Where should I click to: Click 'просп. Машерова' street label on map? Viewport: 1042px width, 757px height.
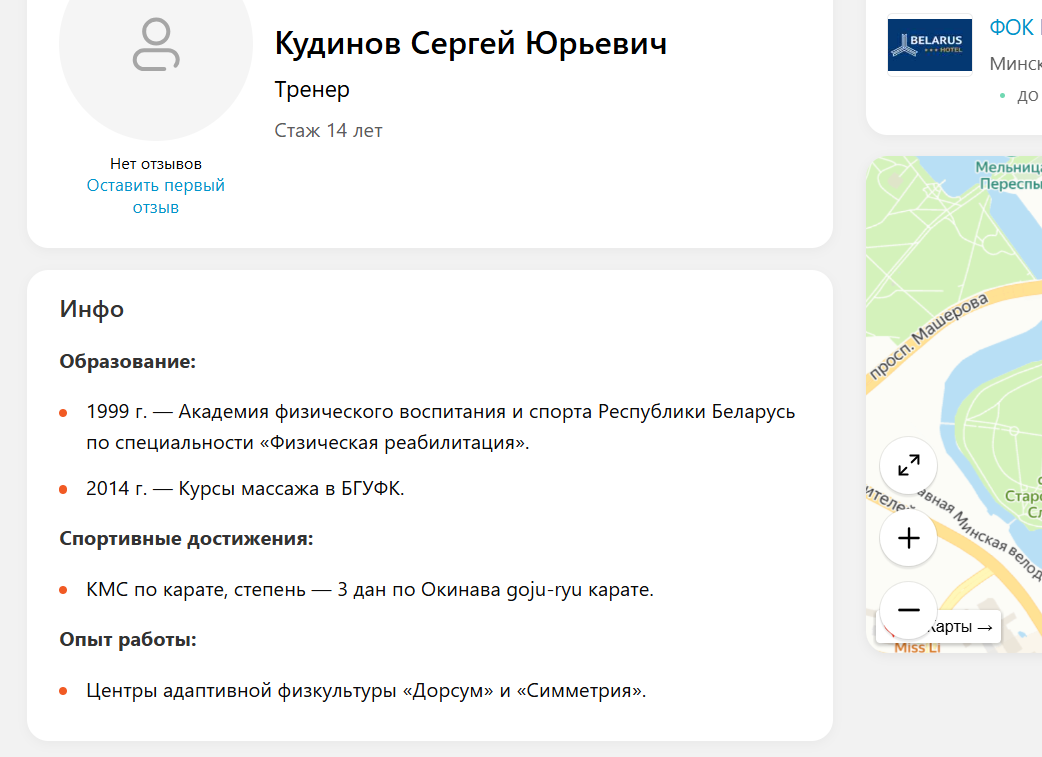point(928,336)
